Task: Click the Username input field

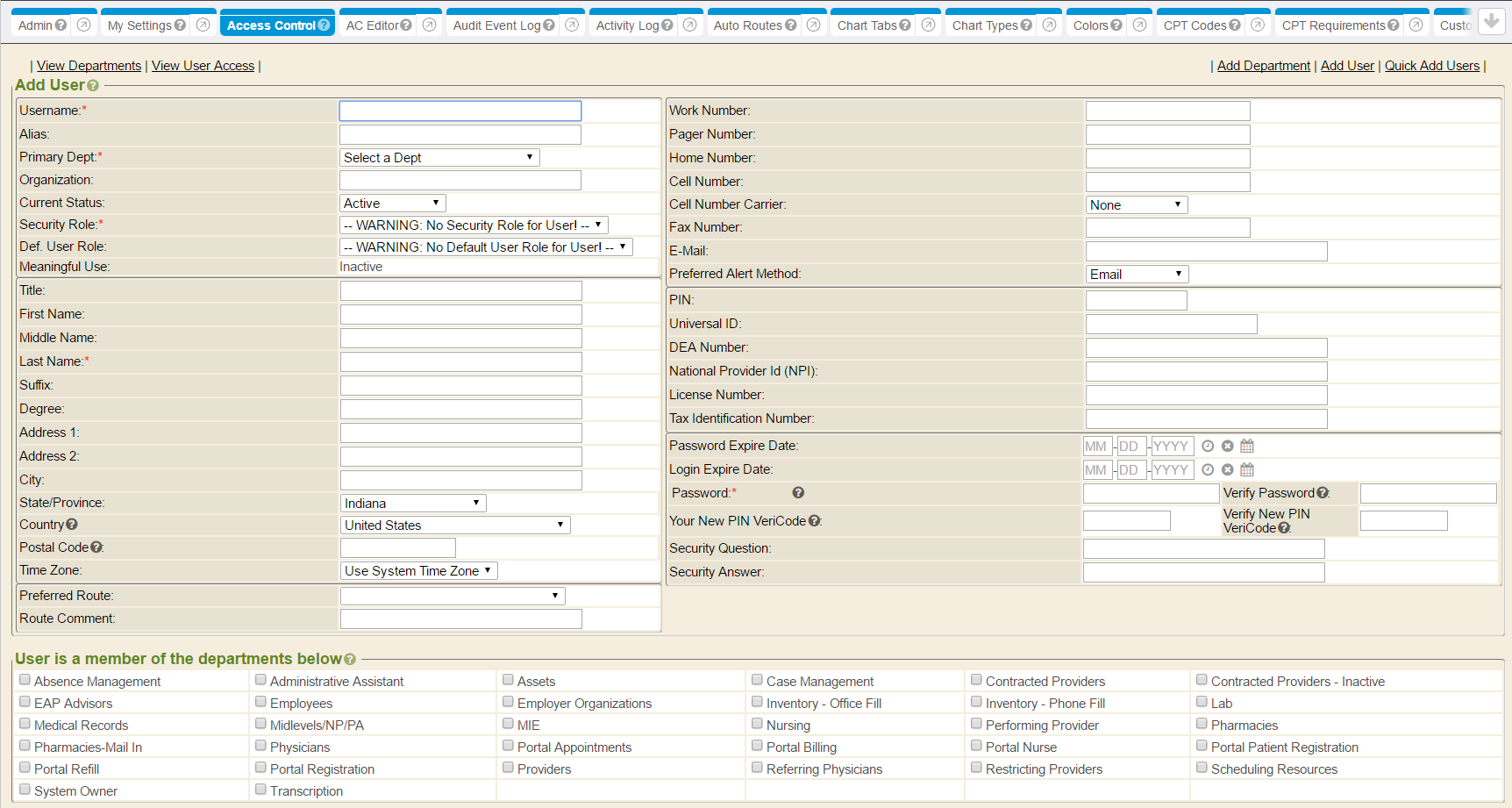Action: point(460,111)
